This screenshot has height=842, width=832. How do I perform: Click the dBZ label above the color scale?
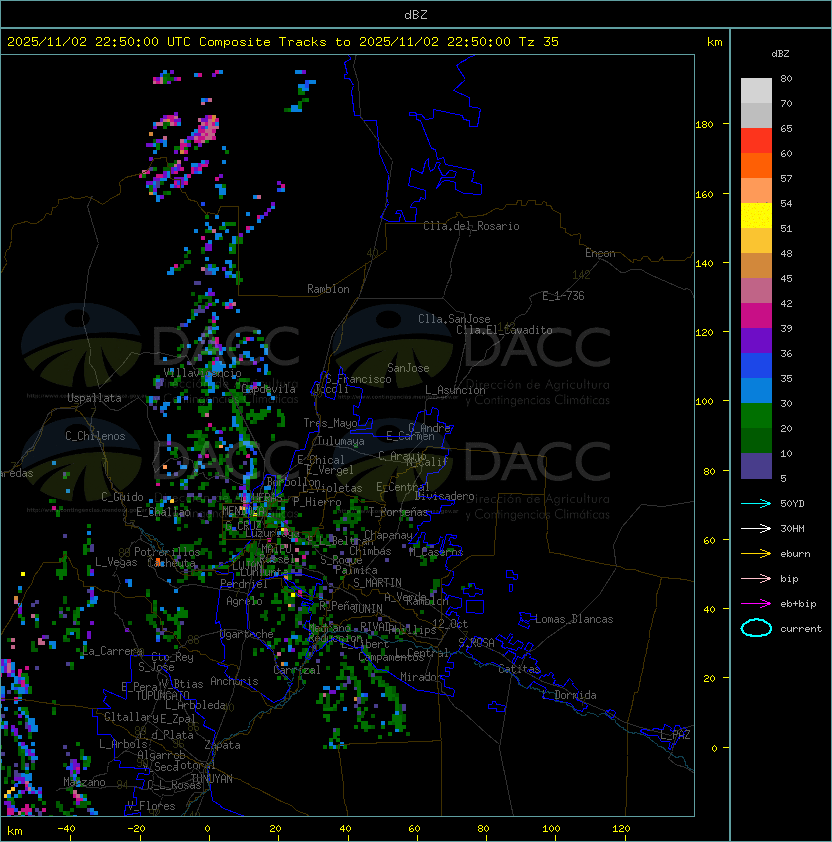[780, 54]
